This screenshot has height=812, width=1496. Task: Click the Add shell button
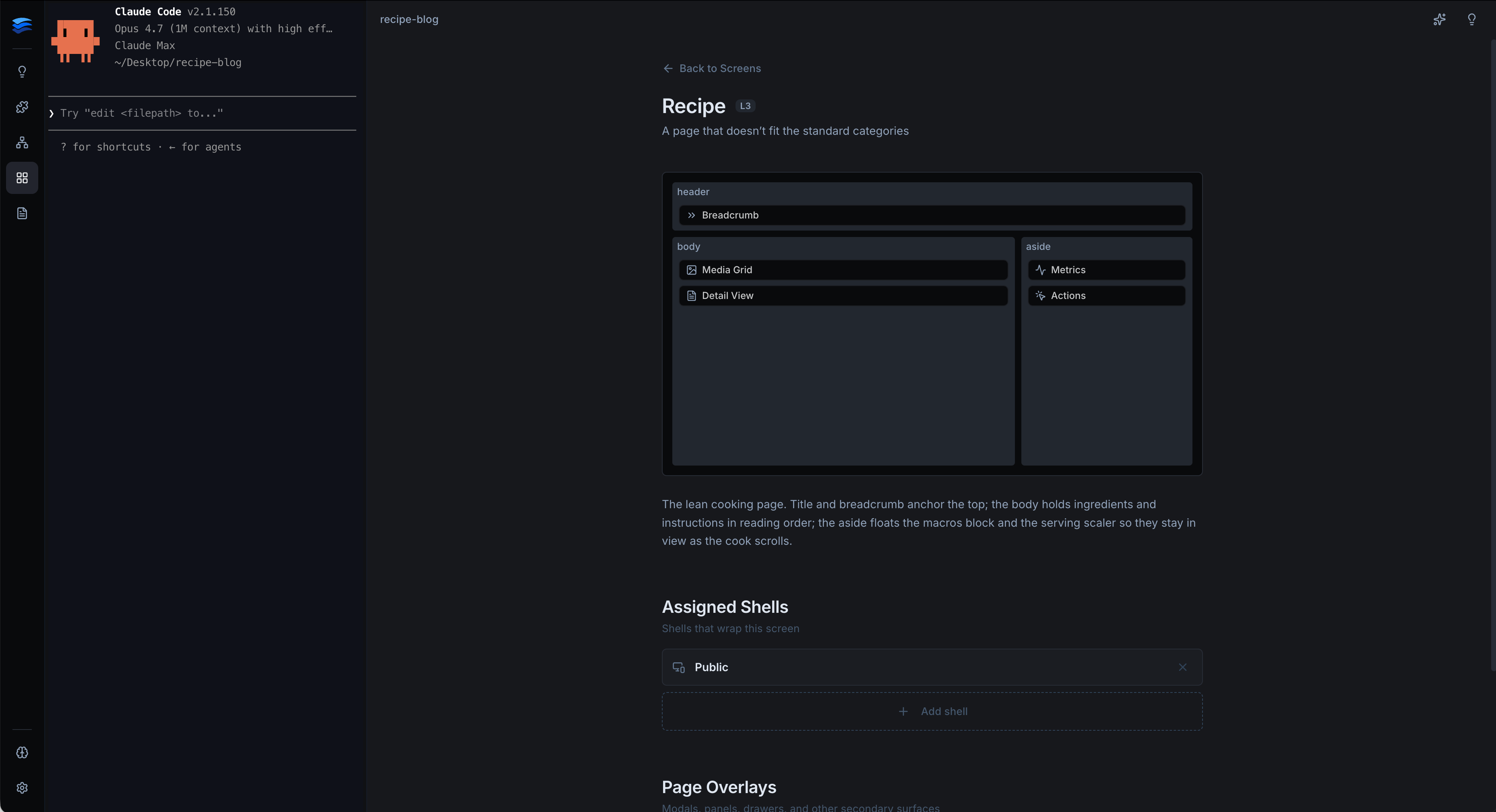[932, 711]
